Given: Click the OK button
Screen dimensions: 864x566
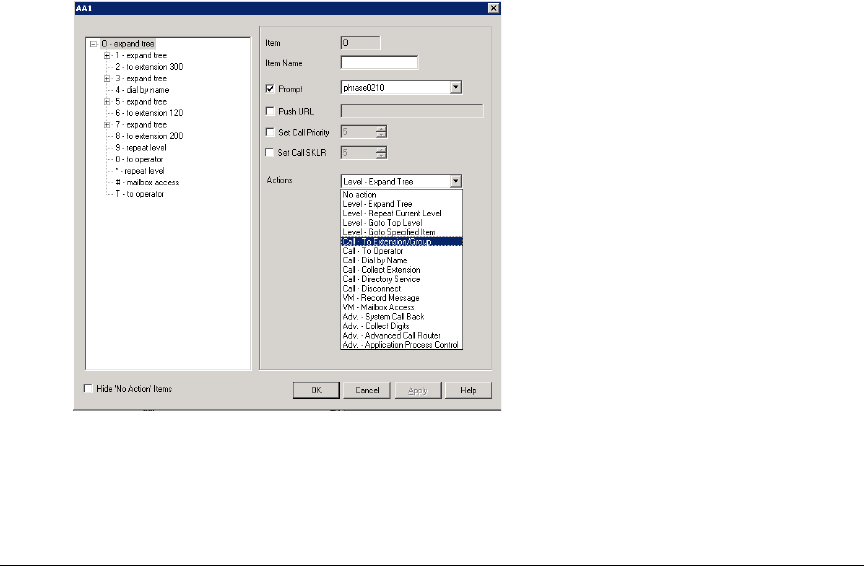Looking at the screenshot, I should coord(314,390).
